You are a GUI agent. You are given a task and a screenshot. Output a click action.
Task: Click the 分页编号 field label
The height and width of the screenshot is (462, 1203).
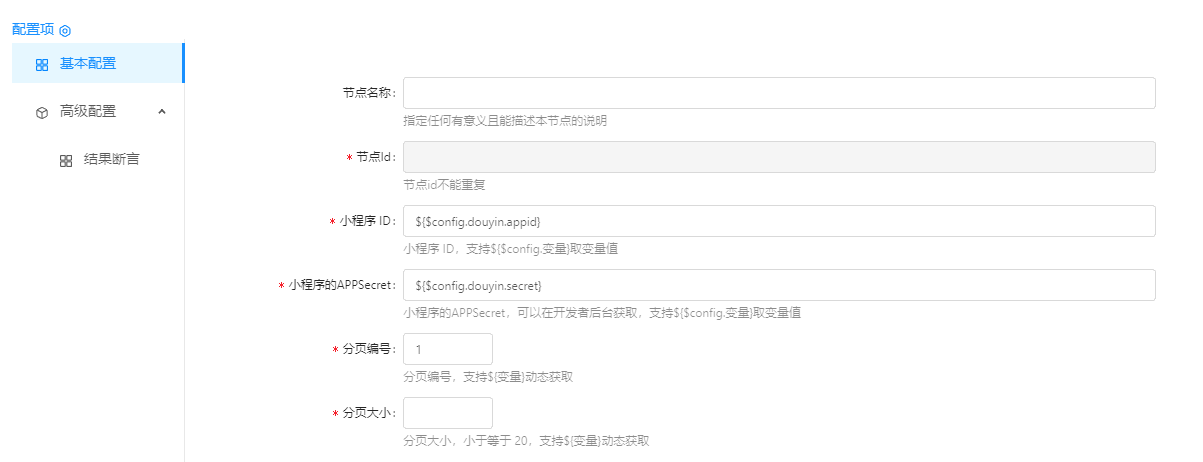tap(368, 350)
